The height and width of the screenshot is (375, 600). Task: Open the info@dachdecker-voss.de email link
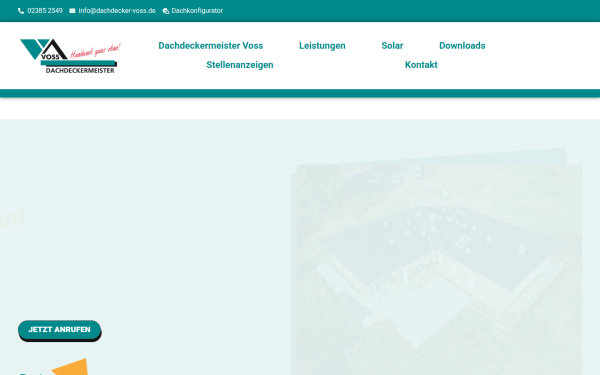(x=117, y=11)
